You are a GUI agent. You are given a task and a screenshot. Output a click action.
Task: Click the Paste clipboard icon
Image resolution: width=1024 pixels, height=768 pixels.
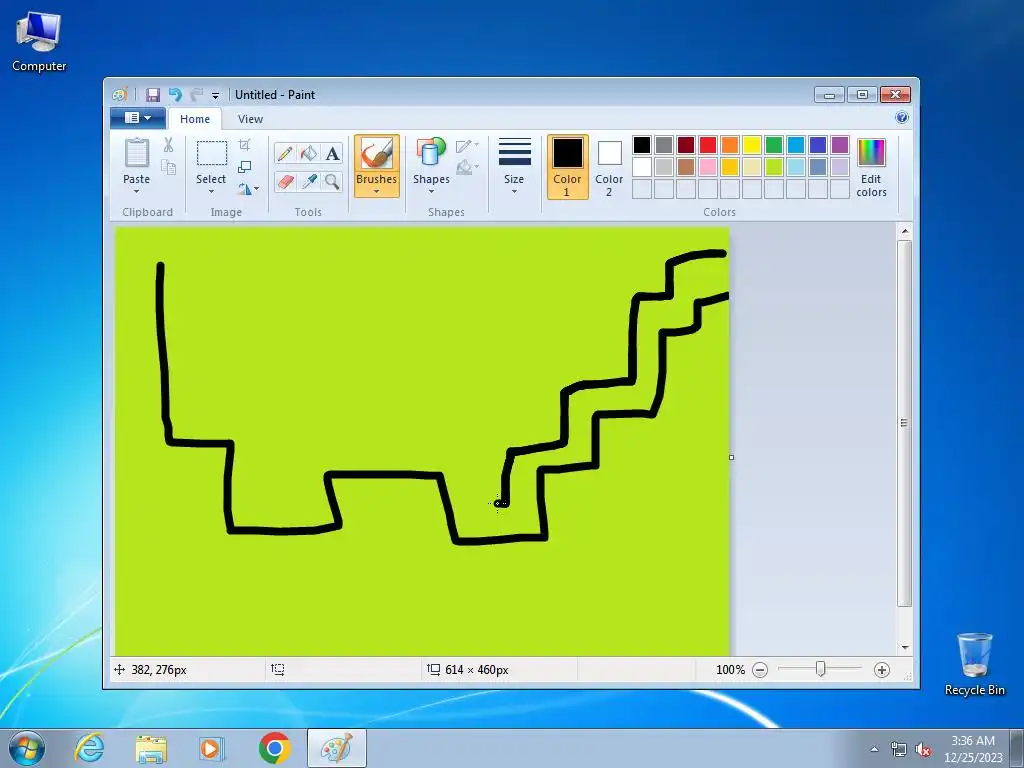[136, 153]
